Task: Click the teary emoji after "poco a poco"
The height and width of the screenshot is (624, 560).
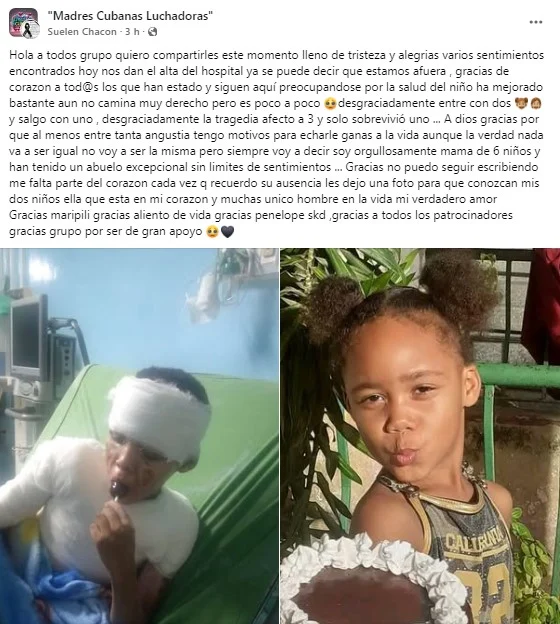Action: pyautogui.click(x=330, y=103)
